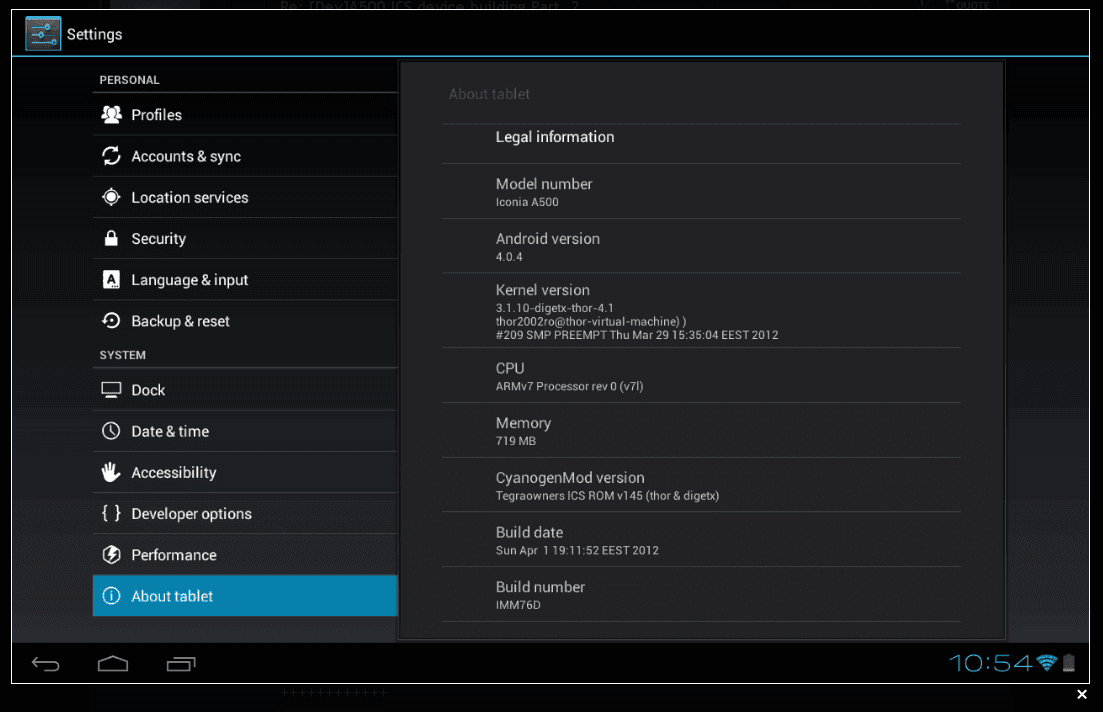
Task: Tap the Android version 4.0.4 row
Action: 701,246
